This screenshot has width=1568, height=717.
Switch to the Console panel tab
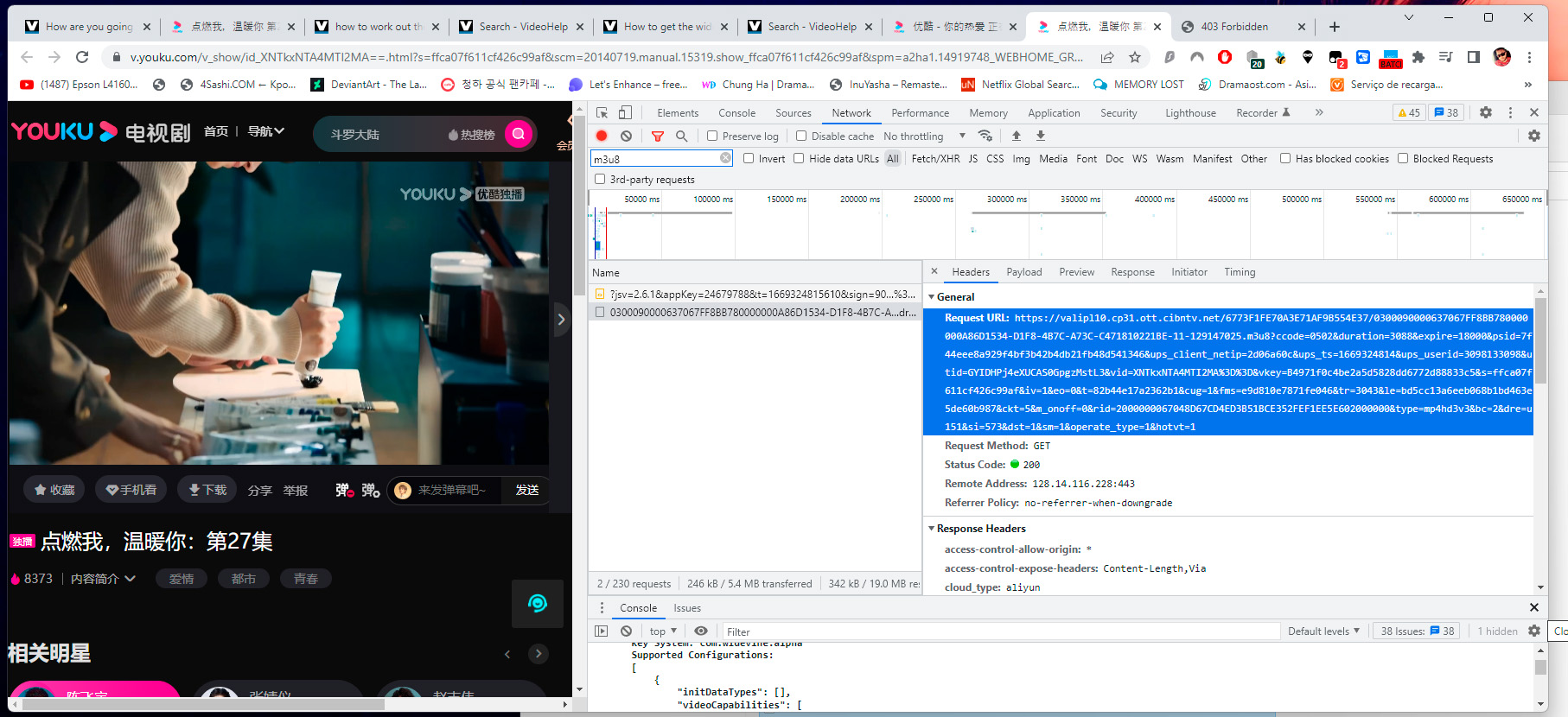click(x=736, y=113)
